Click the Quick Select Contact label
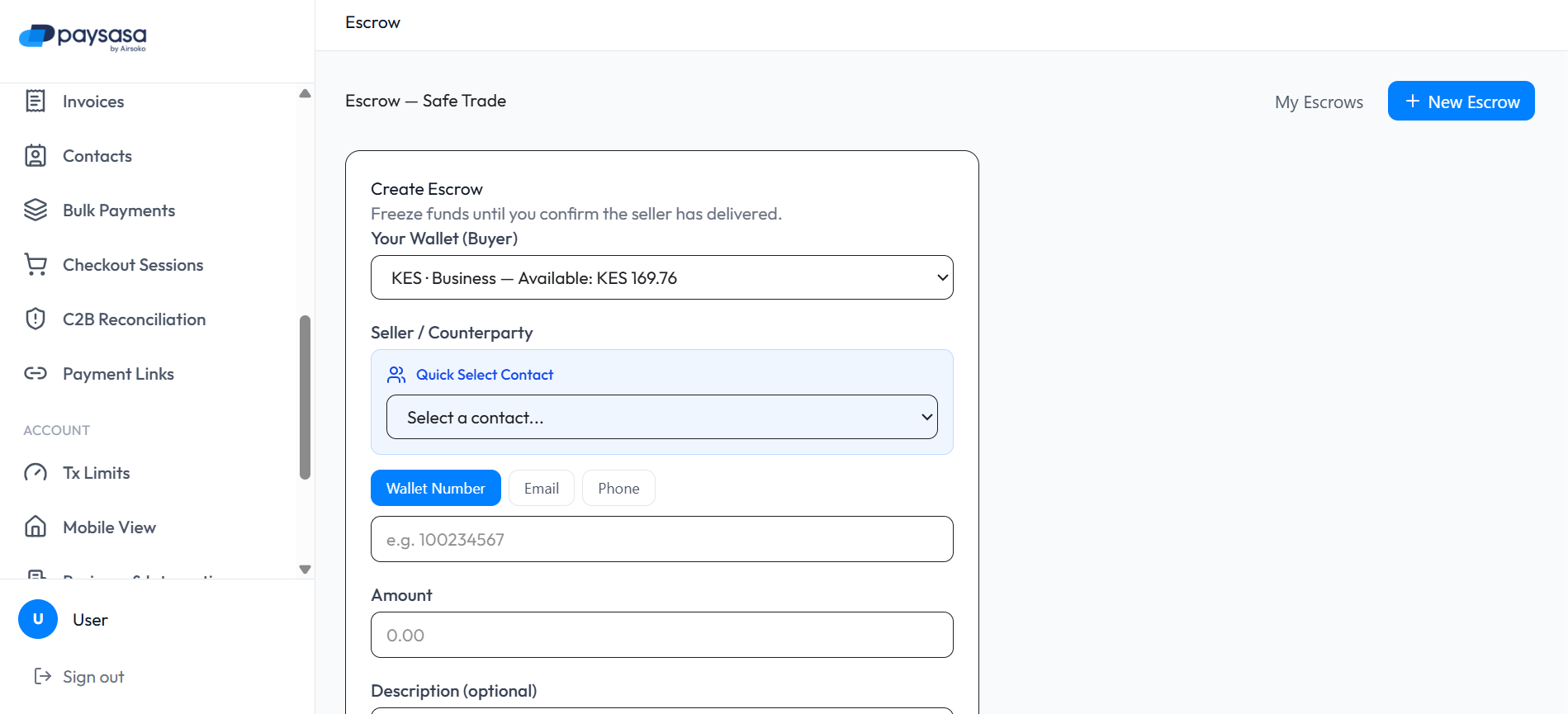 coord(485,375)
